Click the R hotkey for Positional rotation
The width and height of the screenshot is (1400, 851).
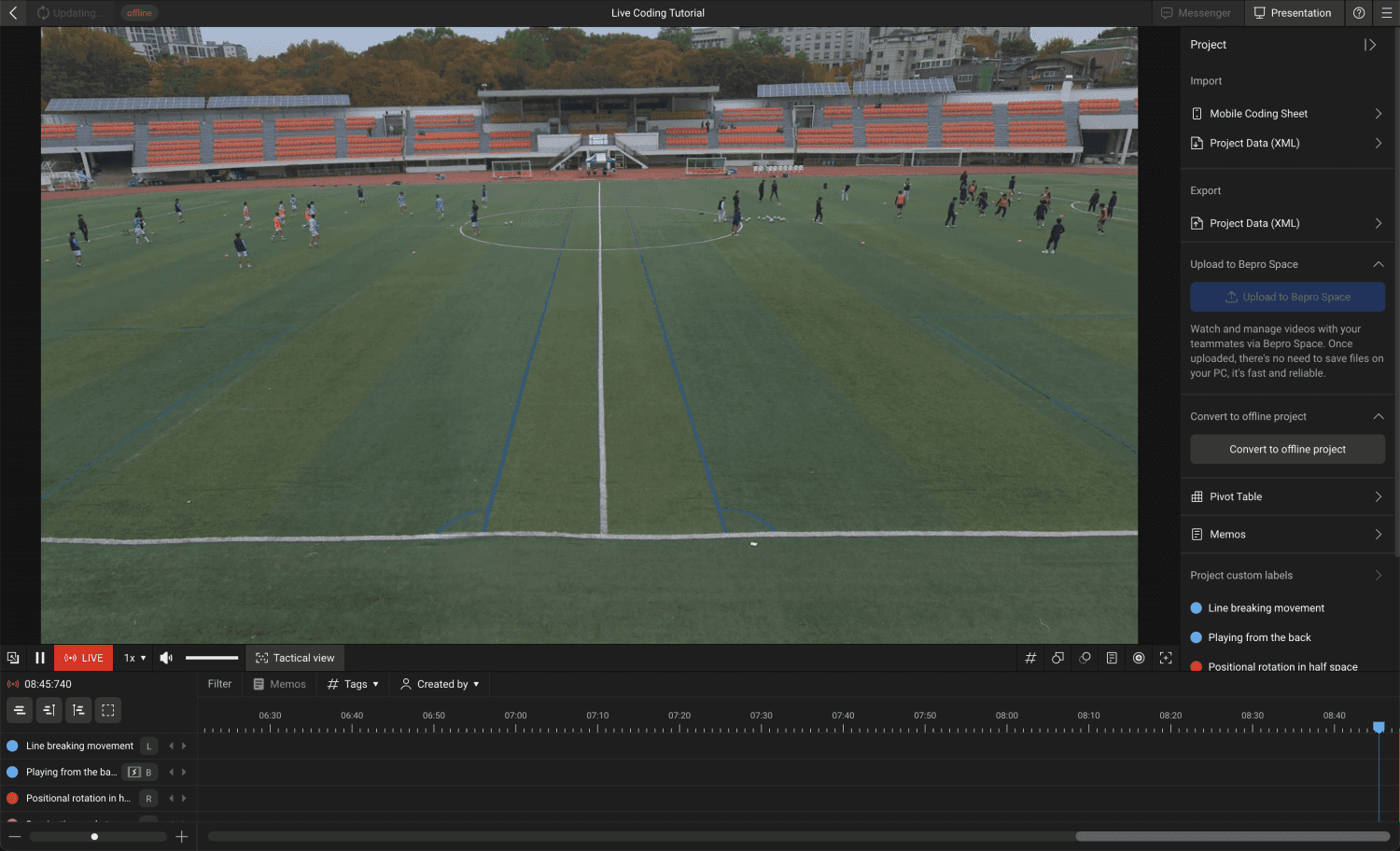[x=148, y=799]
